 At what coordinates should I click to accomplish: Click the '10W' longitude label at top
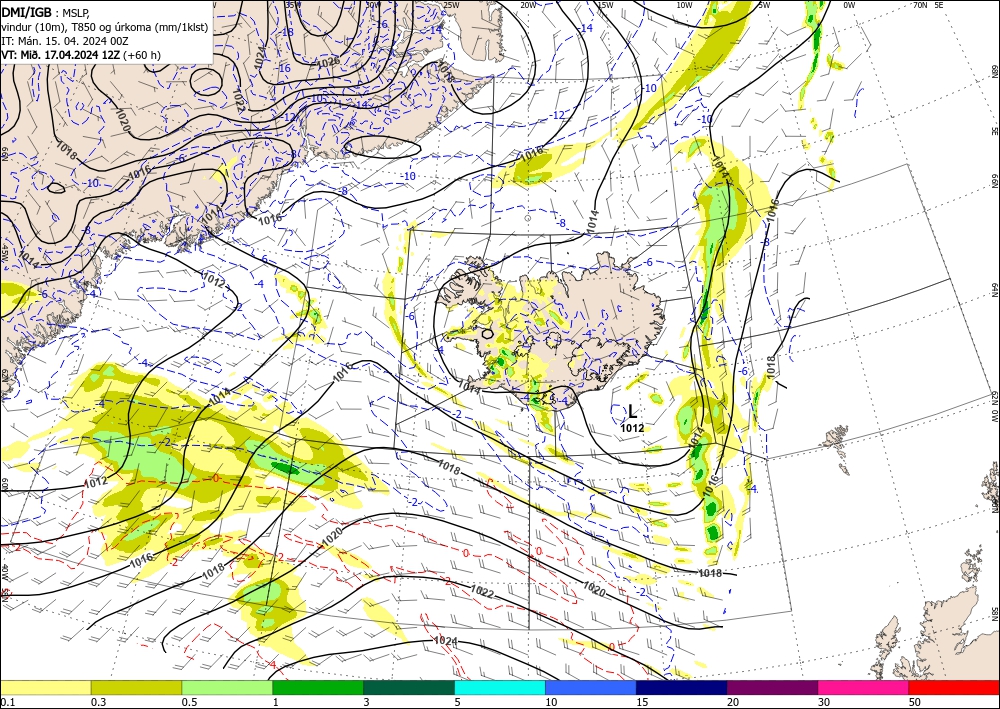pyautogui.click(x=684, y=5)
